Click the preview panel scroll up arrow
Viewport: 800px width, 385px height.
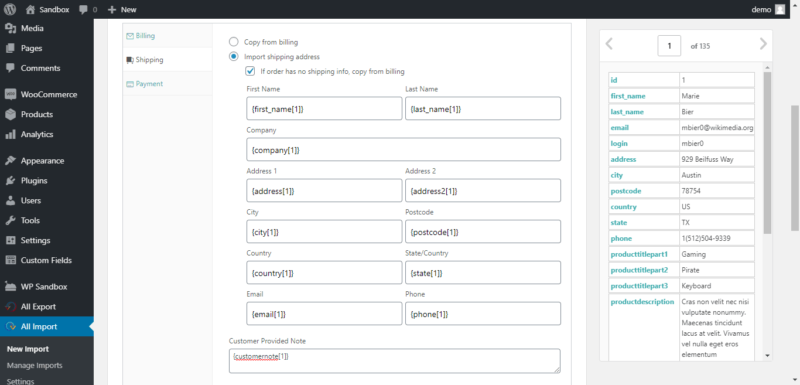767,67
